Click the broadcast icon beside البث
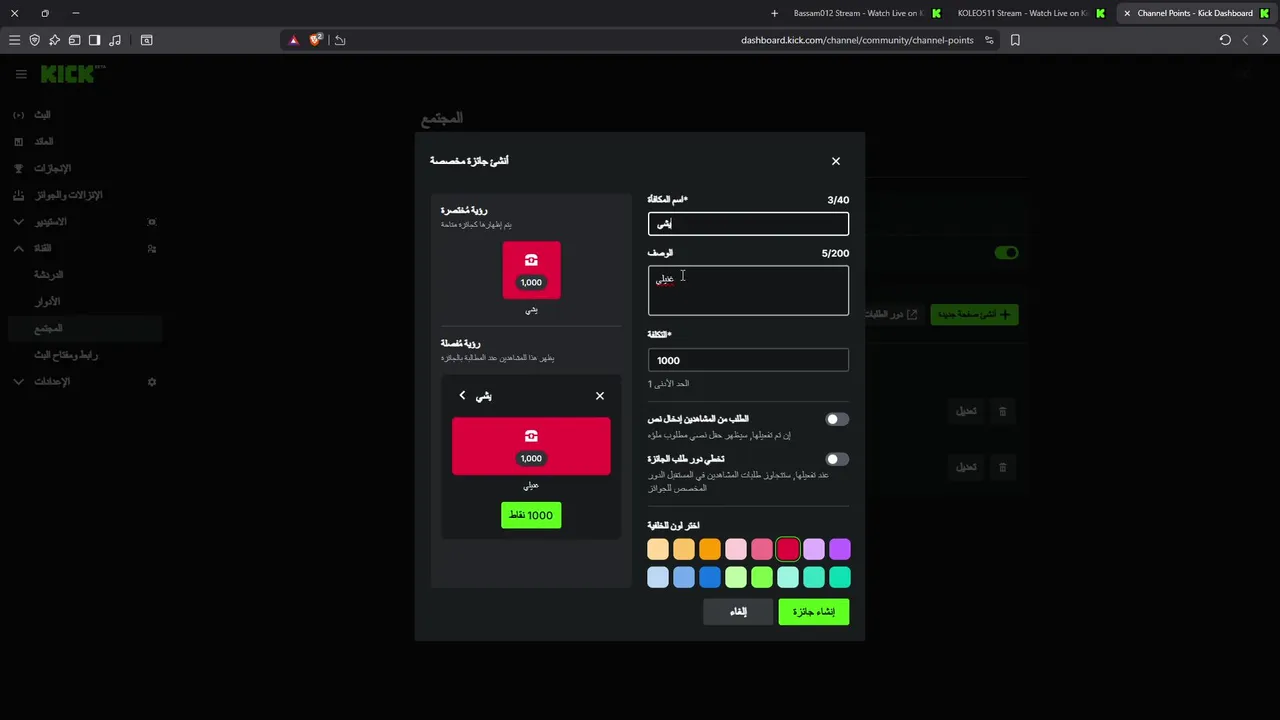The image size is (1280, 720). pyautogui.click(x=18, y=115)
